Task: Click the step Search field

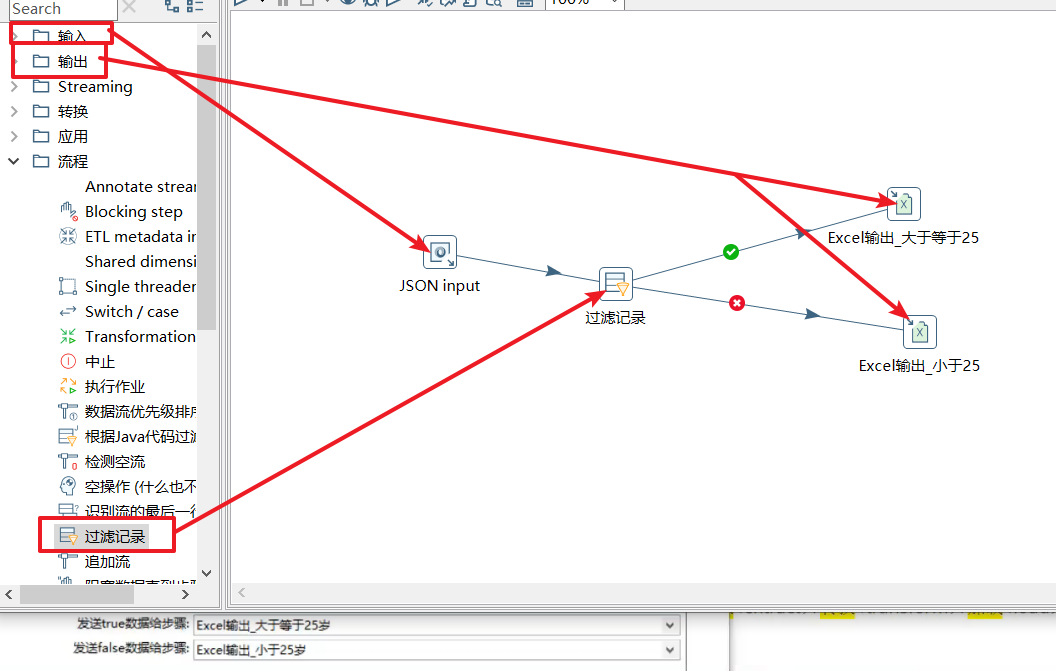Action: pos(63,9)
